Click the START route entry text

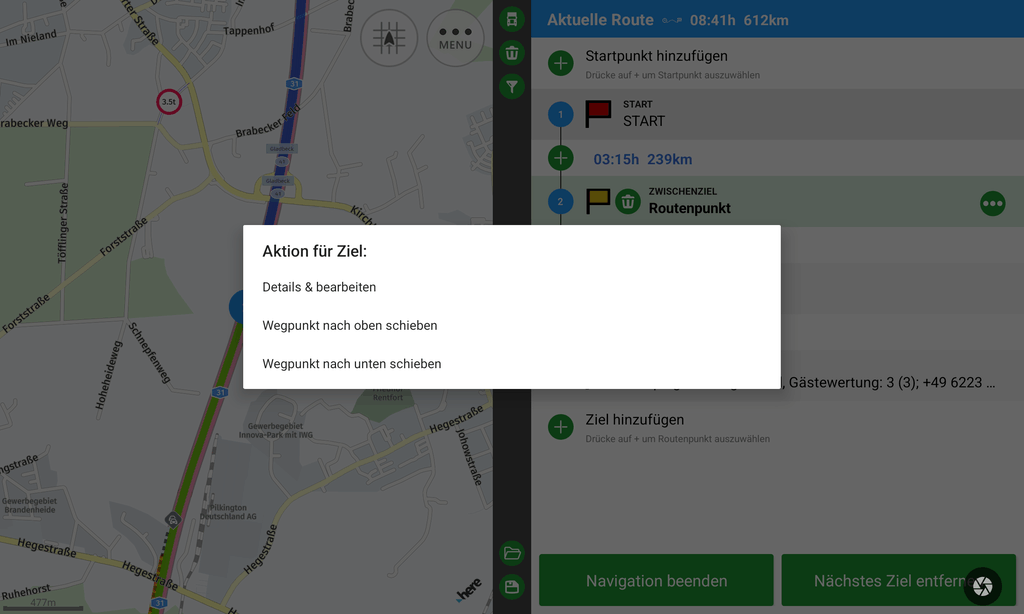pos(644,121)
